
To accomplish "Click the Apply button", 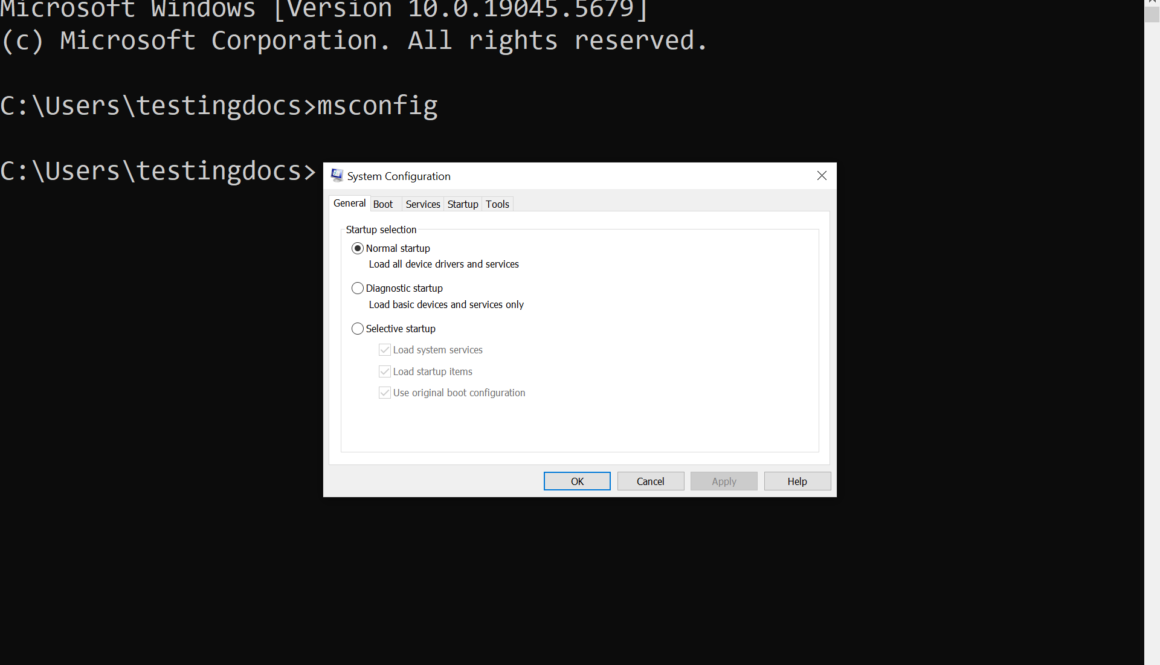I will (x=724, y=481).
